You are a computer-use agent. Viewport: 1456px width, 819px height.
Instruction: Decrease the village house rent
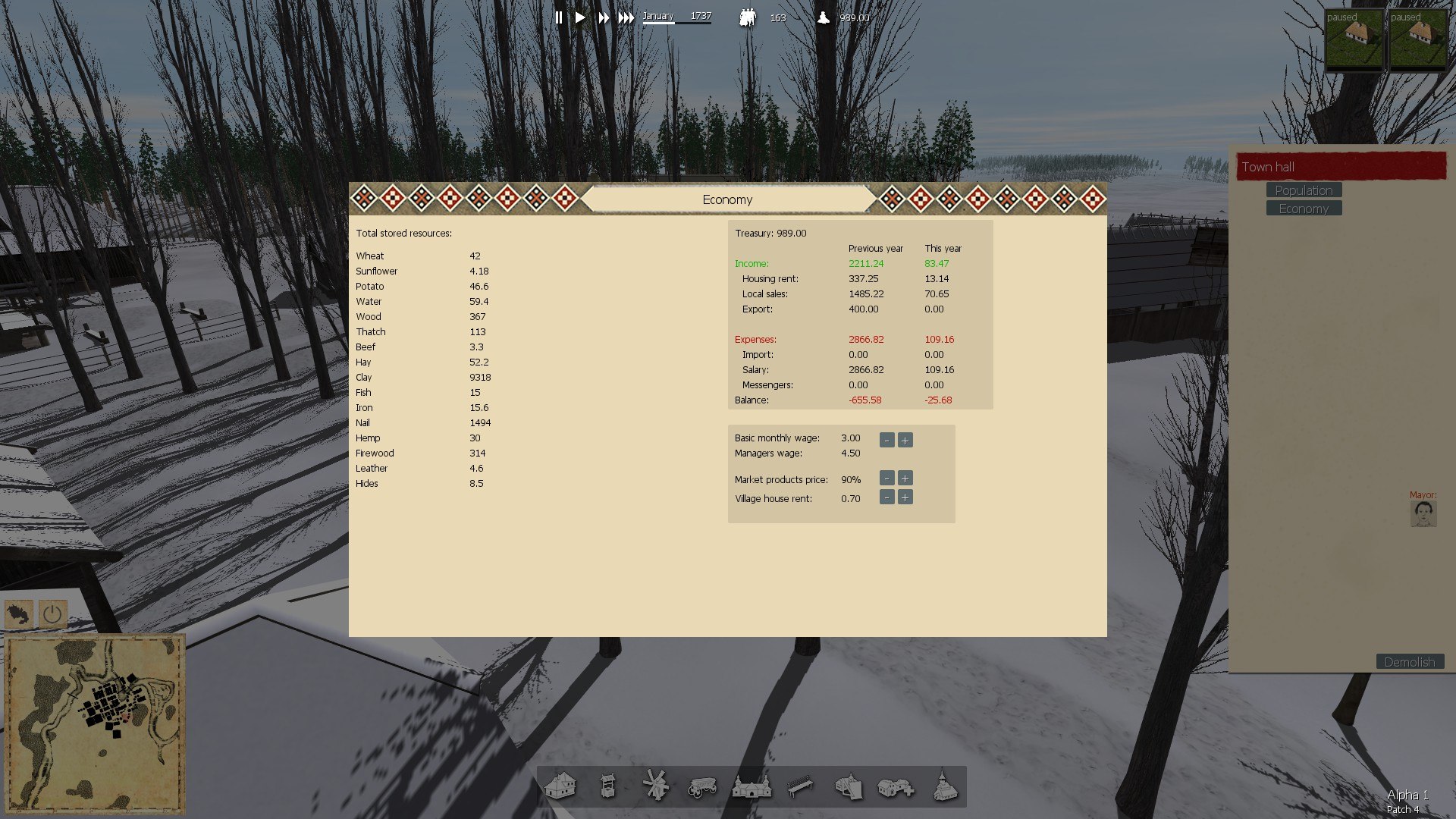coord(886,497)
